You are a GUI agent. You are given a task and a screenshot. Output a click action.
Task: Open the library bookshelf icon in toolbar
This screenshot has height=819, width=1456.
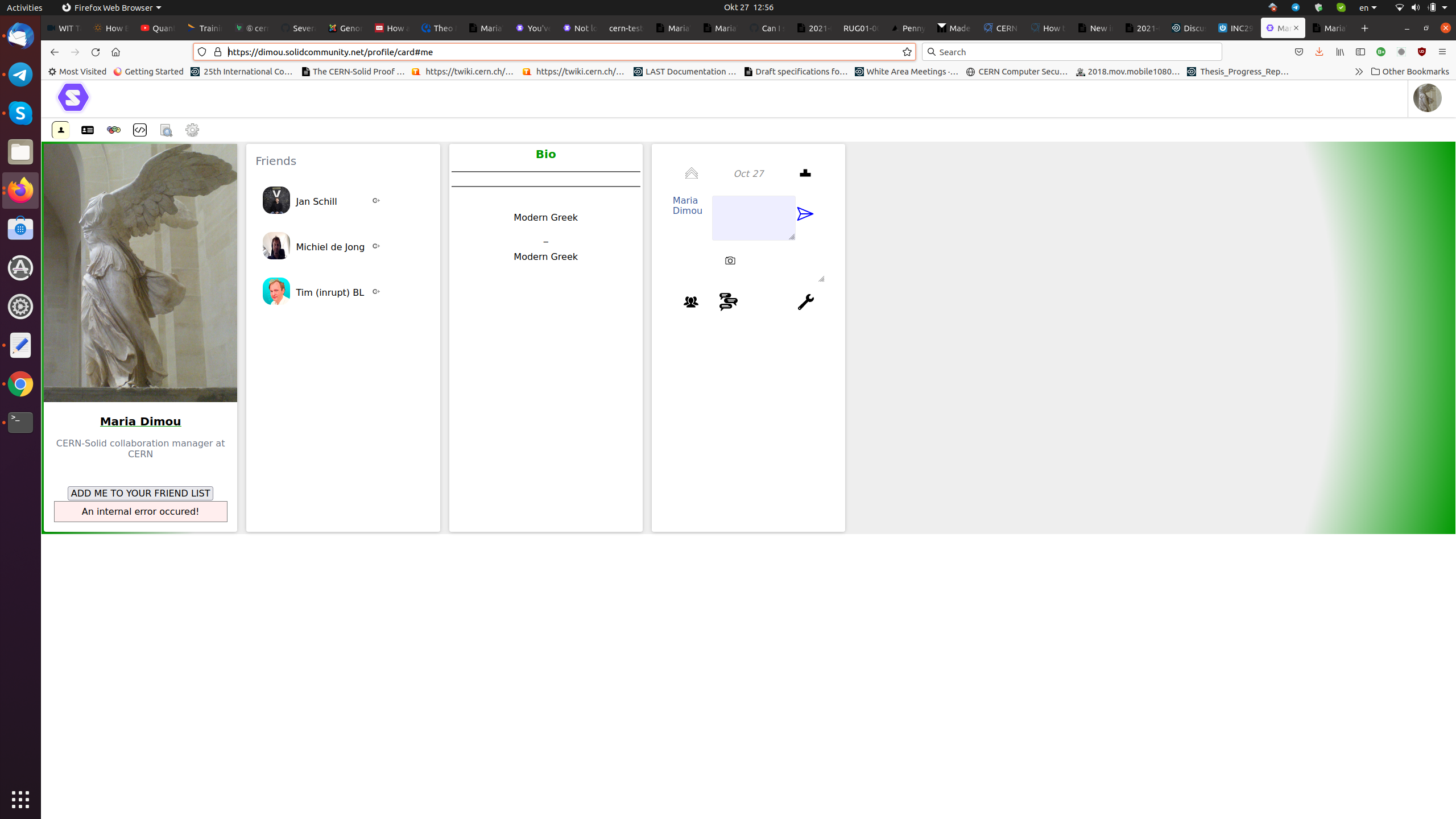[1340, 52]
